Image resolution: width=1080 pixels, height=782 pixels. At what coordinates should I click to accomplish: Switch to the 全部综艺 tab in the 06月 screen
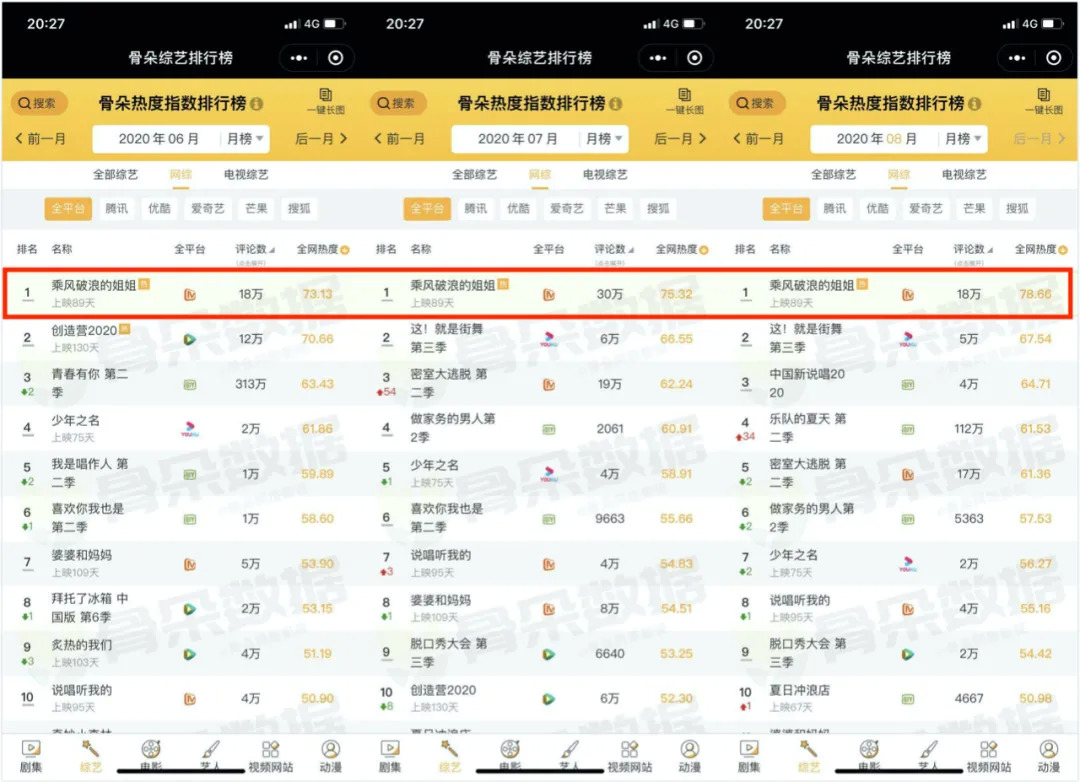pos(116,175)
